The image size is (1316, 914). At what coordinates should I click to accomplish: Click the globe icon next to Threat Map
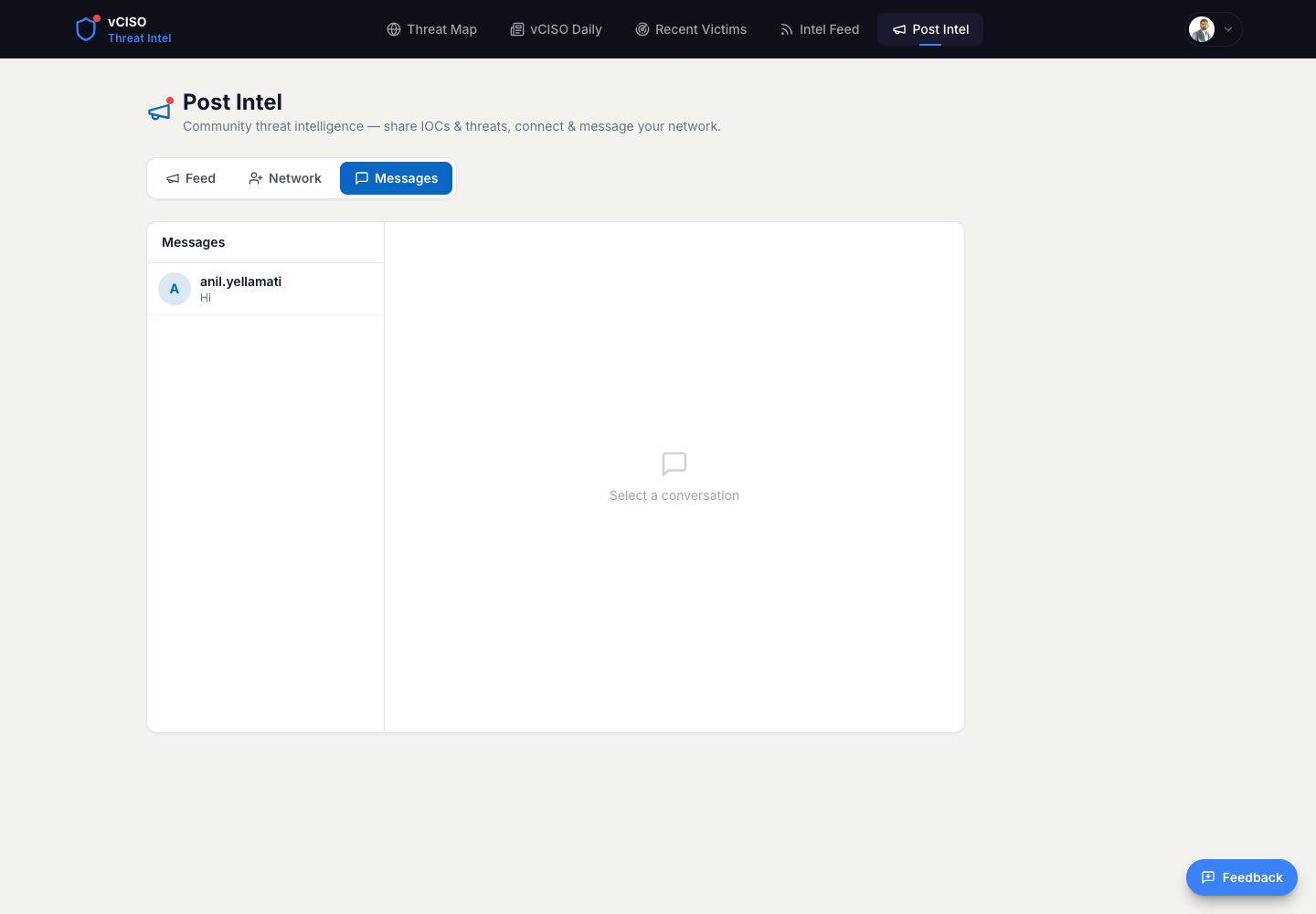394,29
